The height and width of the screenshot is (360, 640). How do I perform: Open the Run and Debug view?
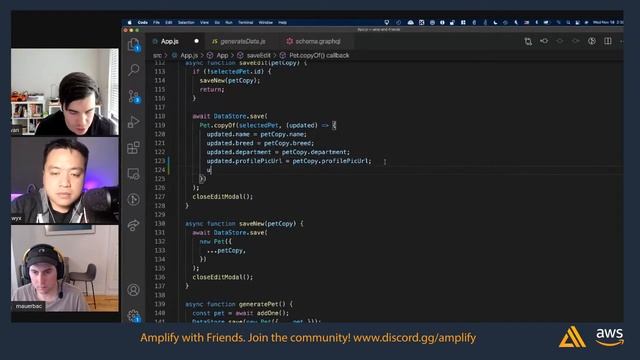tap(133, 122)
